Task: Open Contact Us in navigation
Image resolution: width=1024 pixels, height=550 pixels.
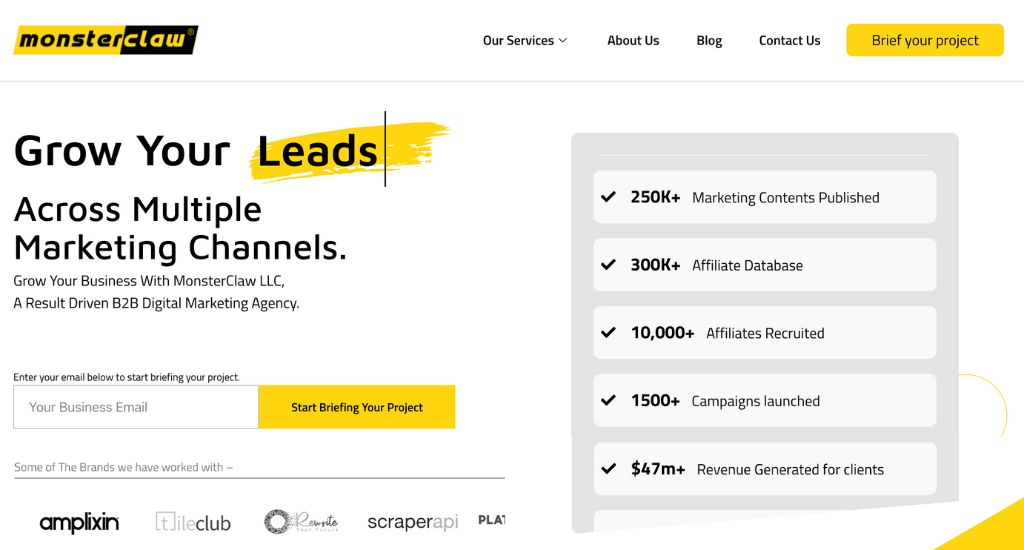Action: [789, 41]
